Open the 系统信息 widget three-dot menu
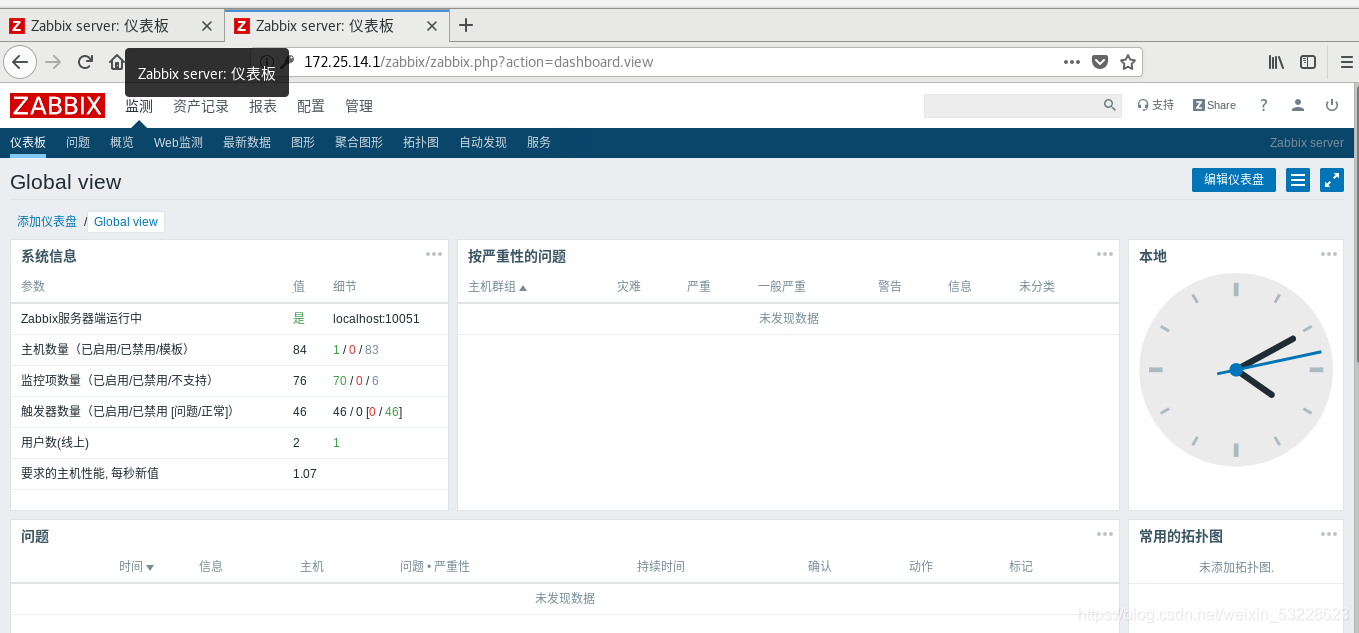The image size is (1359, 633). click(x=434, y=254)
